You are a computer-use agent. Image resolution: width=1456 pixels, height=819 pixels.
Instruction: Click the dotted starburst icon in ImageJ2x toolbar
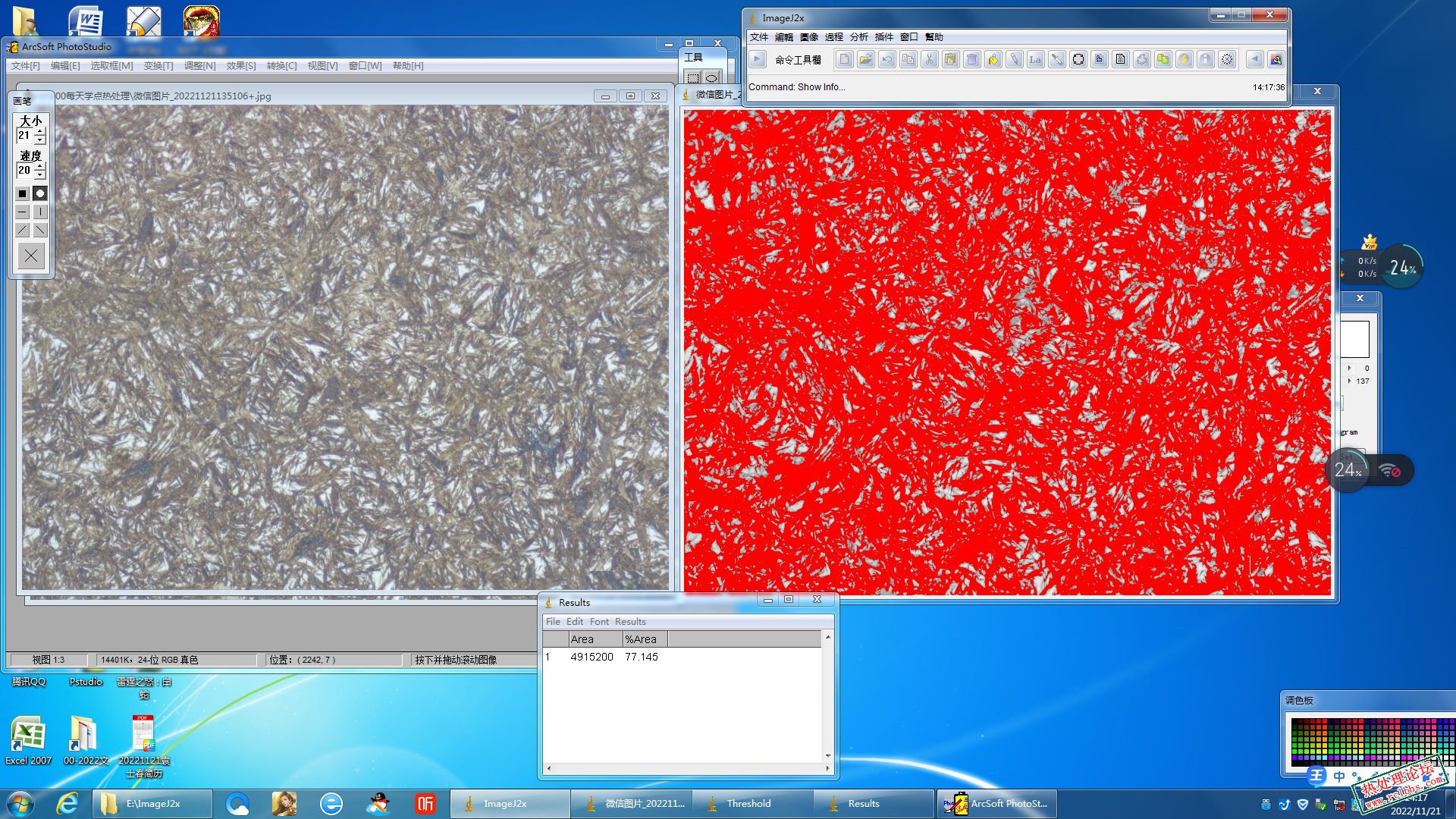tap(1227, 59)
